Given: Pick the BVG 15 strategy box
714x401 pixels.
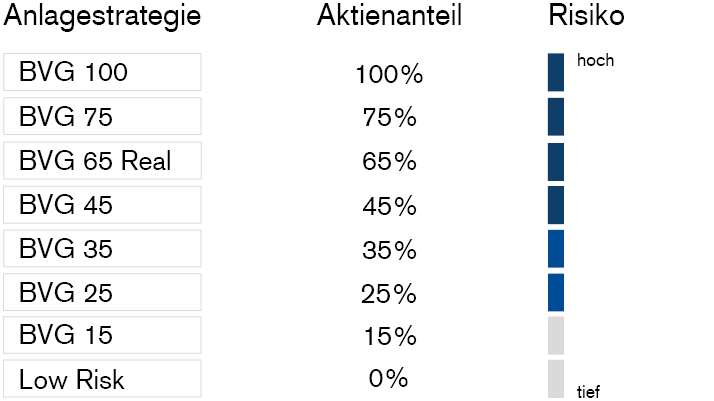Looking at the screenshot, I should pyautogui.click(x=102, y=335).
